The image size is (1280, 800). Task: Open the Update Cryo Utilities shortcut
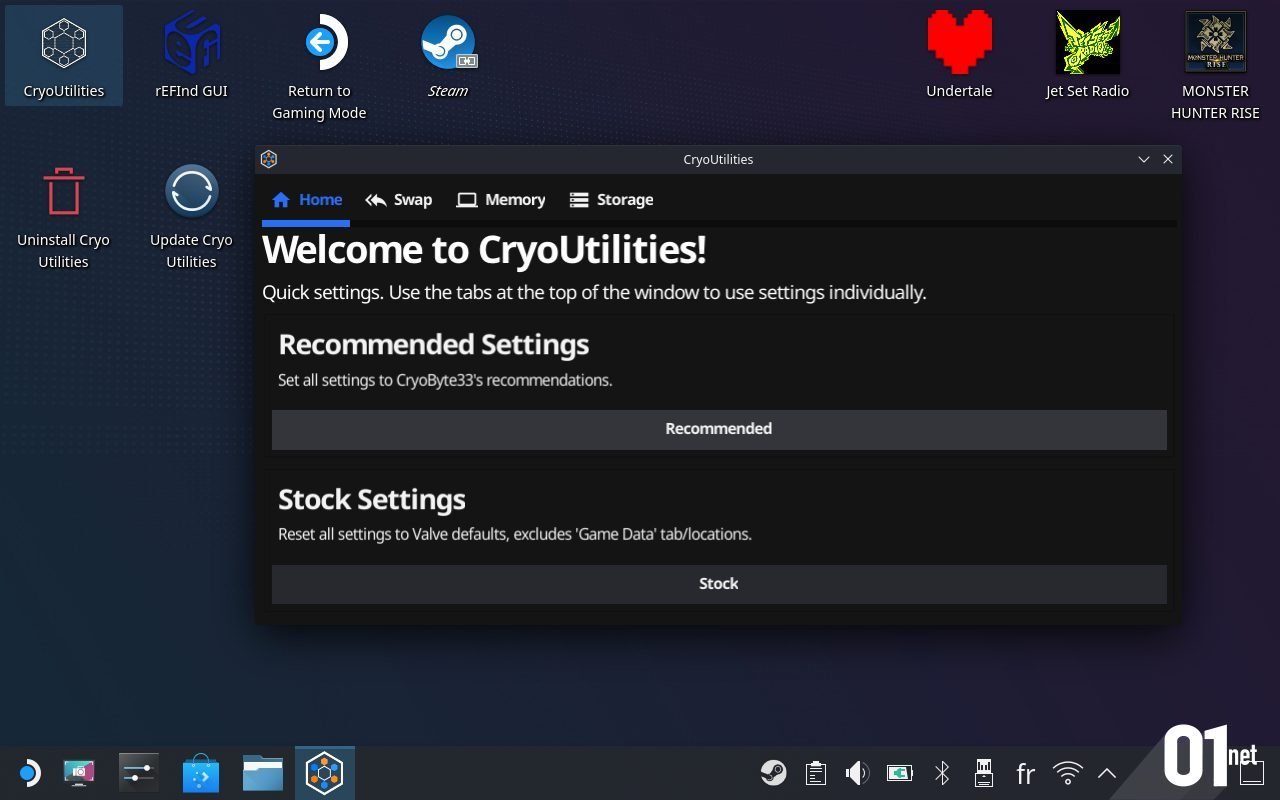(x=191, y=217)
